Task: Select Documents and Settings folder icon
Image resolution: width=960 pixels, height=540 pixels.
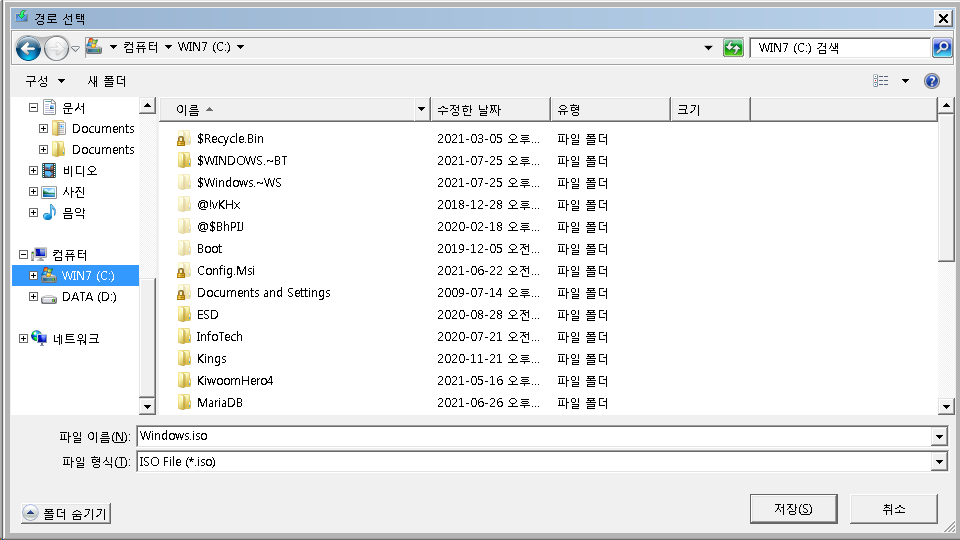Action: coord(183,293)
